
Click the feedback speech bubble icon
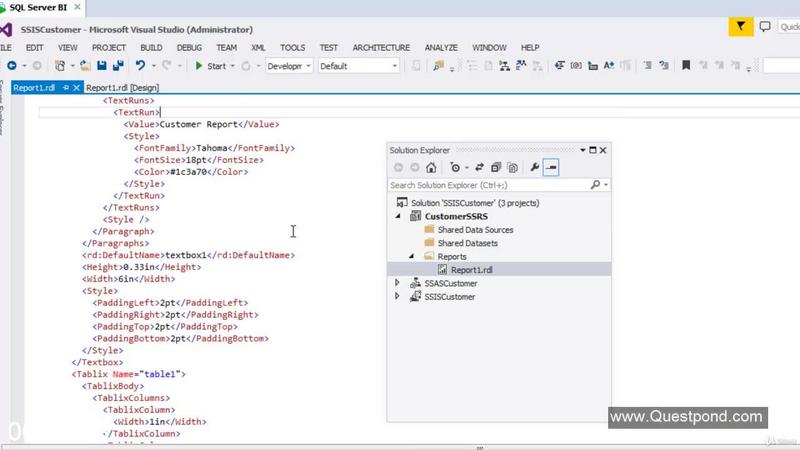765,27
